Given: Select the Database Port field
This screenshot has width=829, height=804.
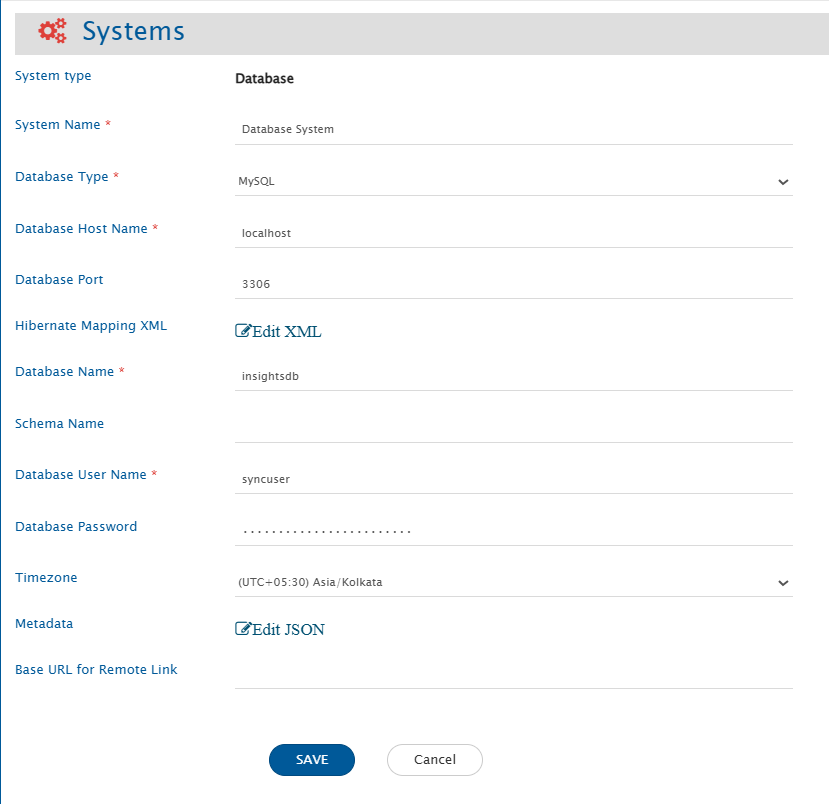Looking at the screenshot, I should pyautogui.click(x=513, y=284).
